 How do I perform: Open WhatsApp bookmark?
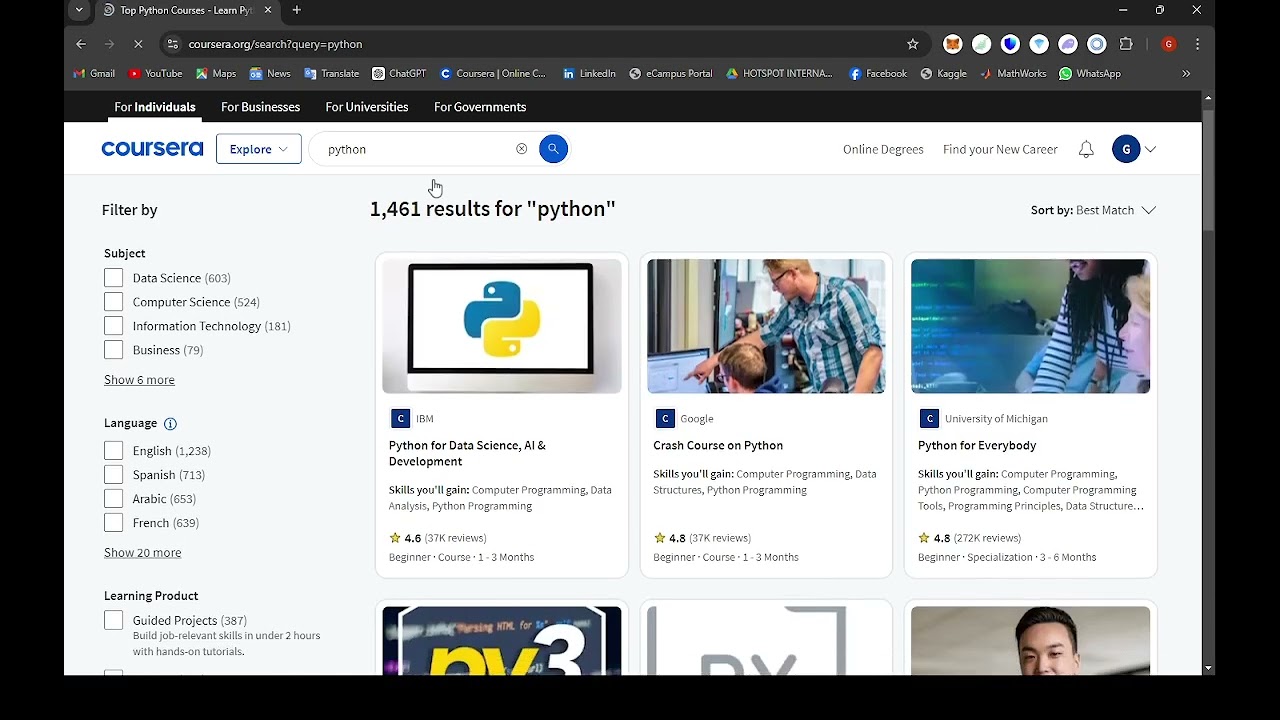(1089, 73)
